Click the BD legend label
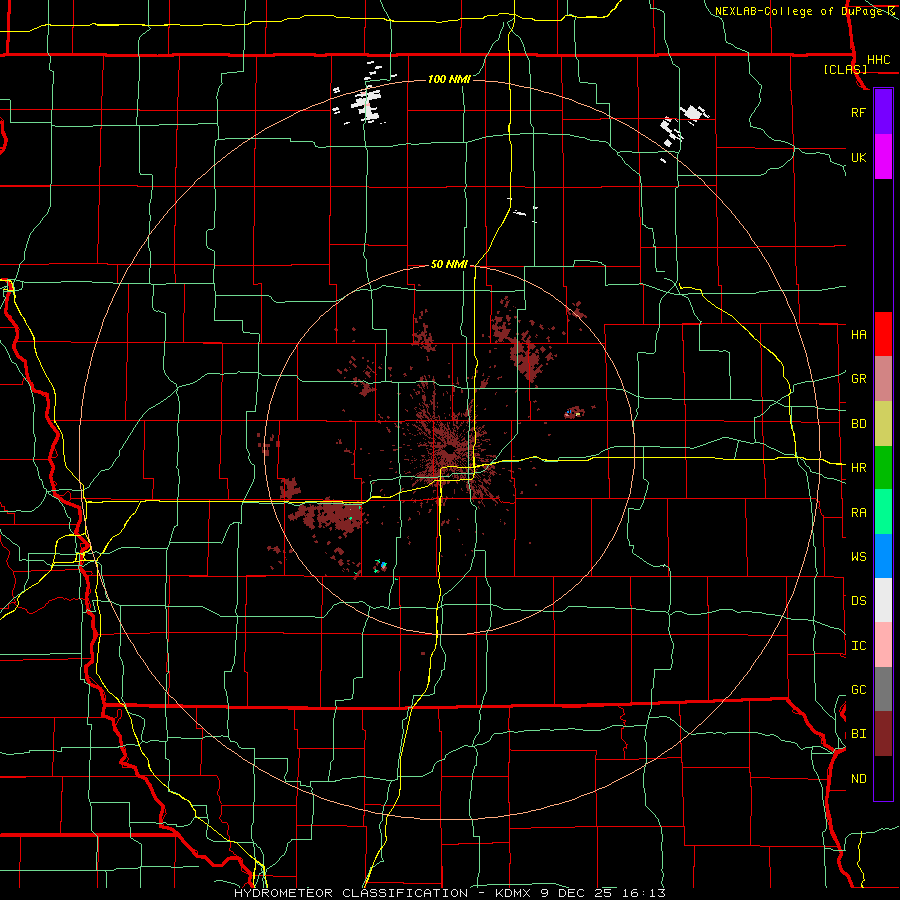The height and width of the screenshot is (900, 900). [x=859, y=424]
